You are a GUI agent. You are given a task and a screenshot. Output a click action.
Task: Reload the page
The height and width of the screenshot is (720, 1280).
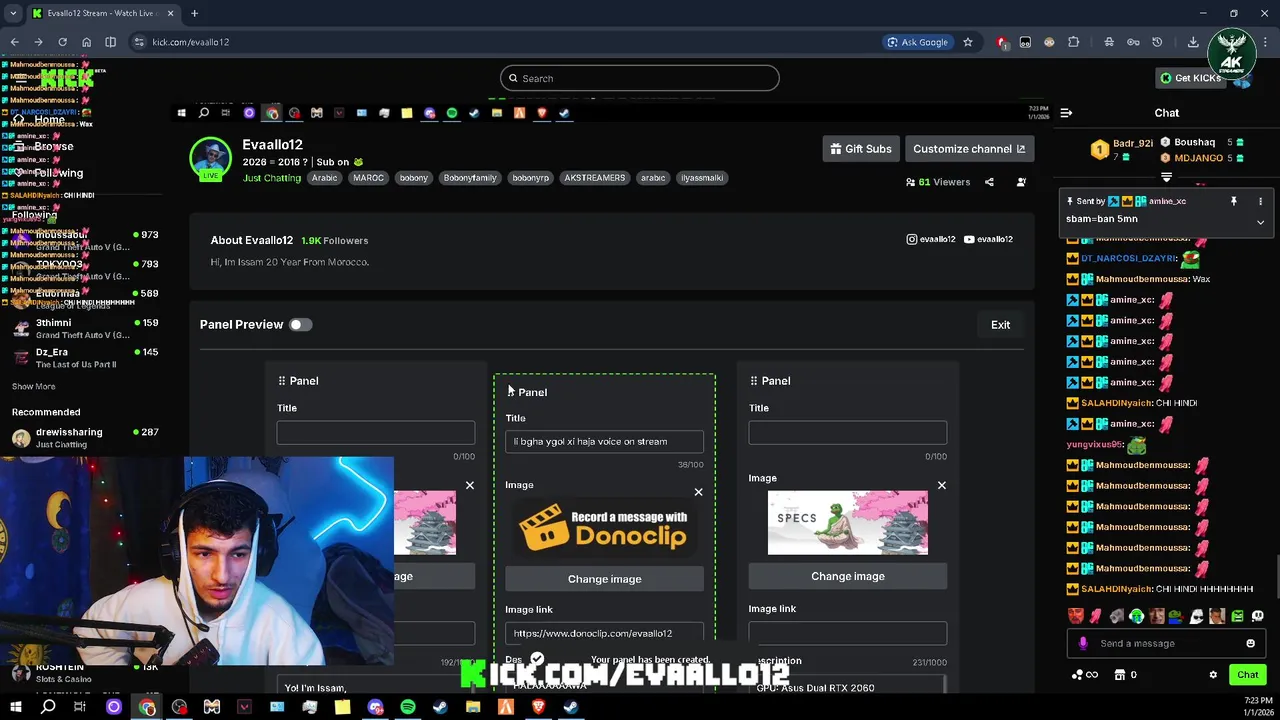[x=62, y=42]
